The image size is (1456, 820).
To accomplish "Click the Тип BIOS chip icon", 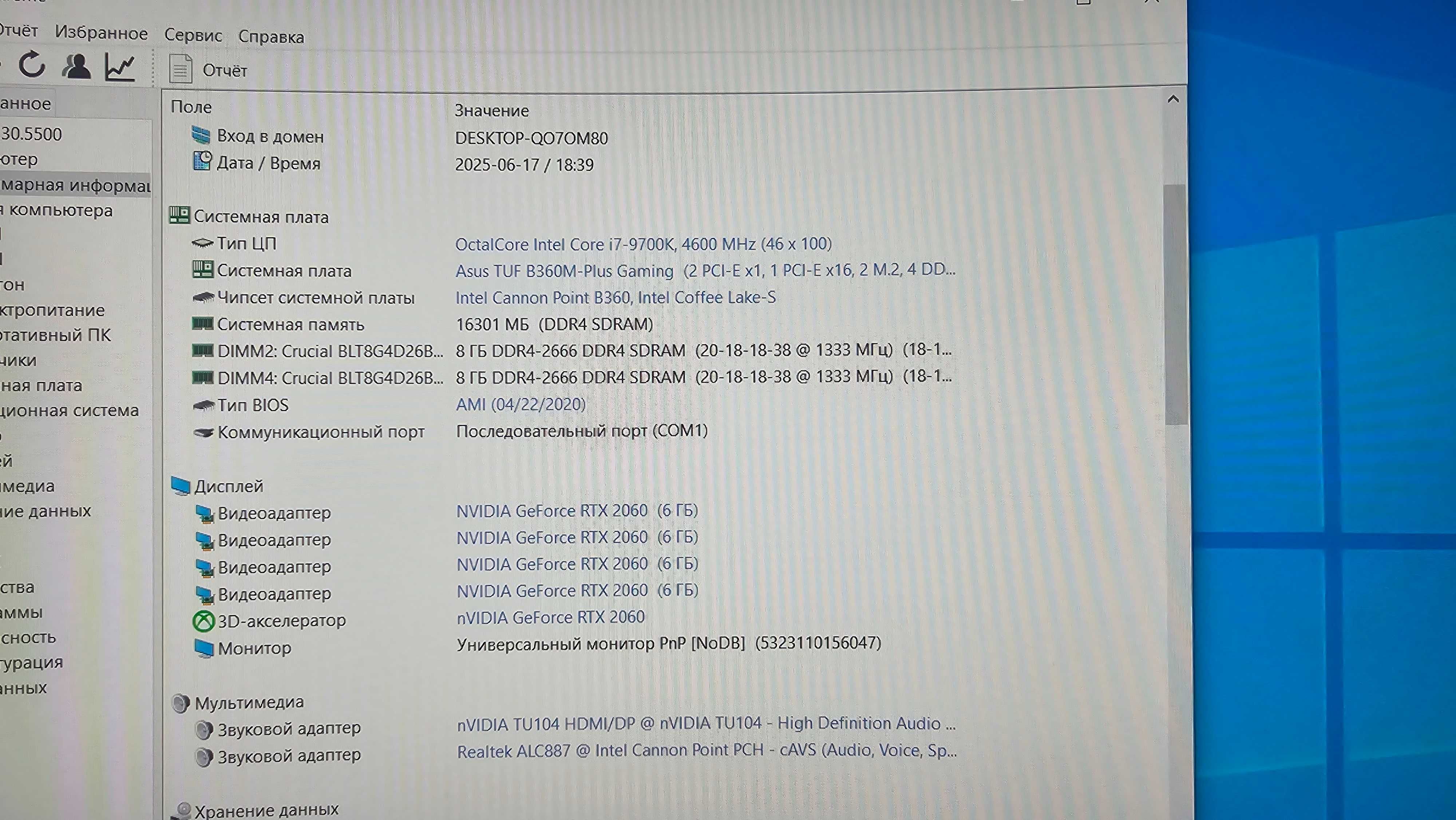I will tap(203, 405).
